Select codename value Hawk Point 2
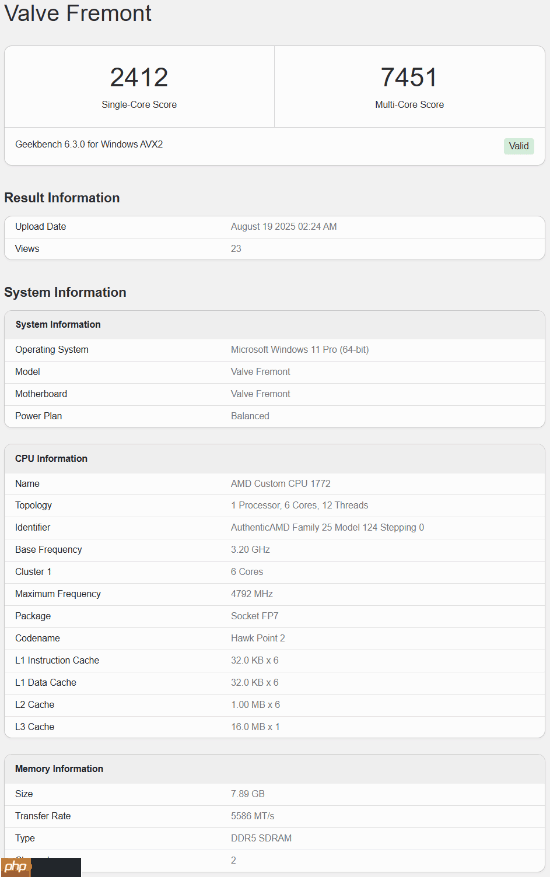 pos(258,638)
